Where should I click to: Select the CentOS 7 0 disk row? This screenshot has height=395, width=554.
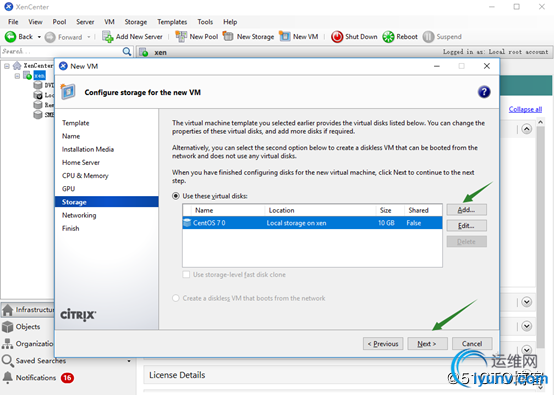point(312,223)
